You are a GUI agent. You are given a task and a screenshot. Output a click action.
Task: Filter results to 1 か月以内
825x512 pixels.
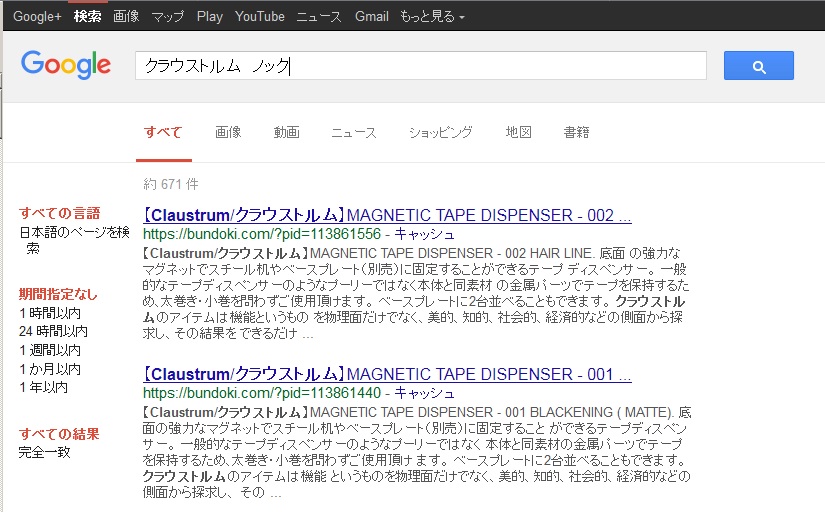coord(50,369)
